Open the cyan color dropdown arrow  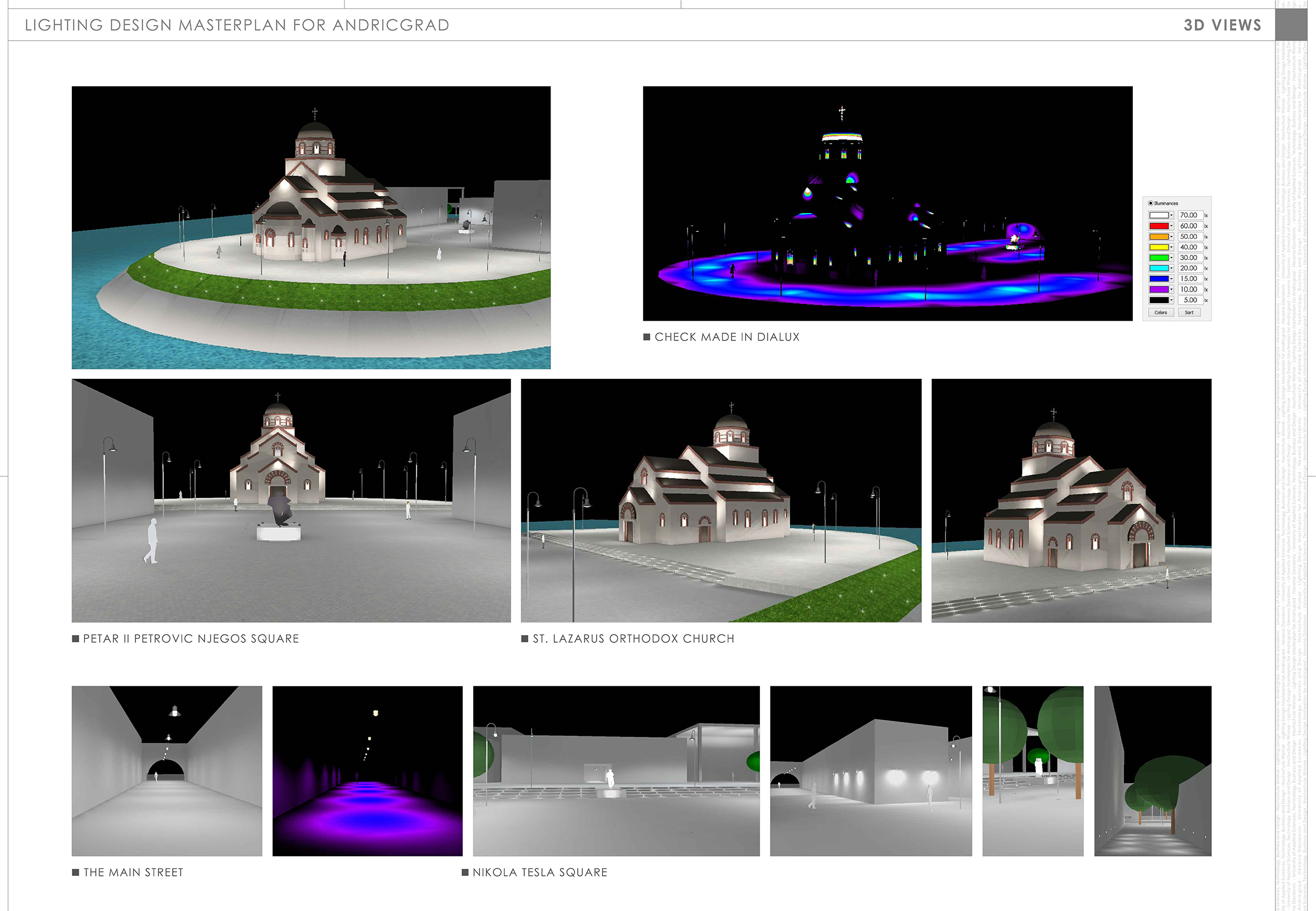click(x=1172, y=268)
